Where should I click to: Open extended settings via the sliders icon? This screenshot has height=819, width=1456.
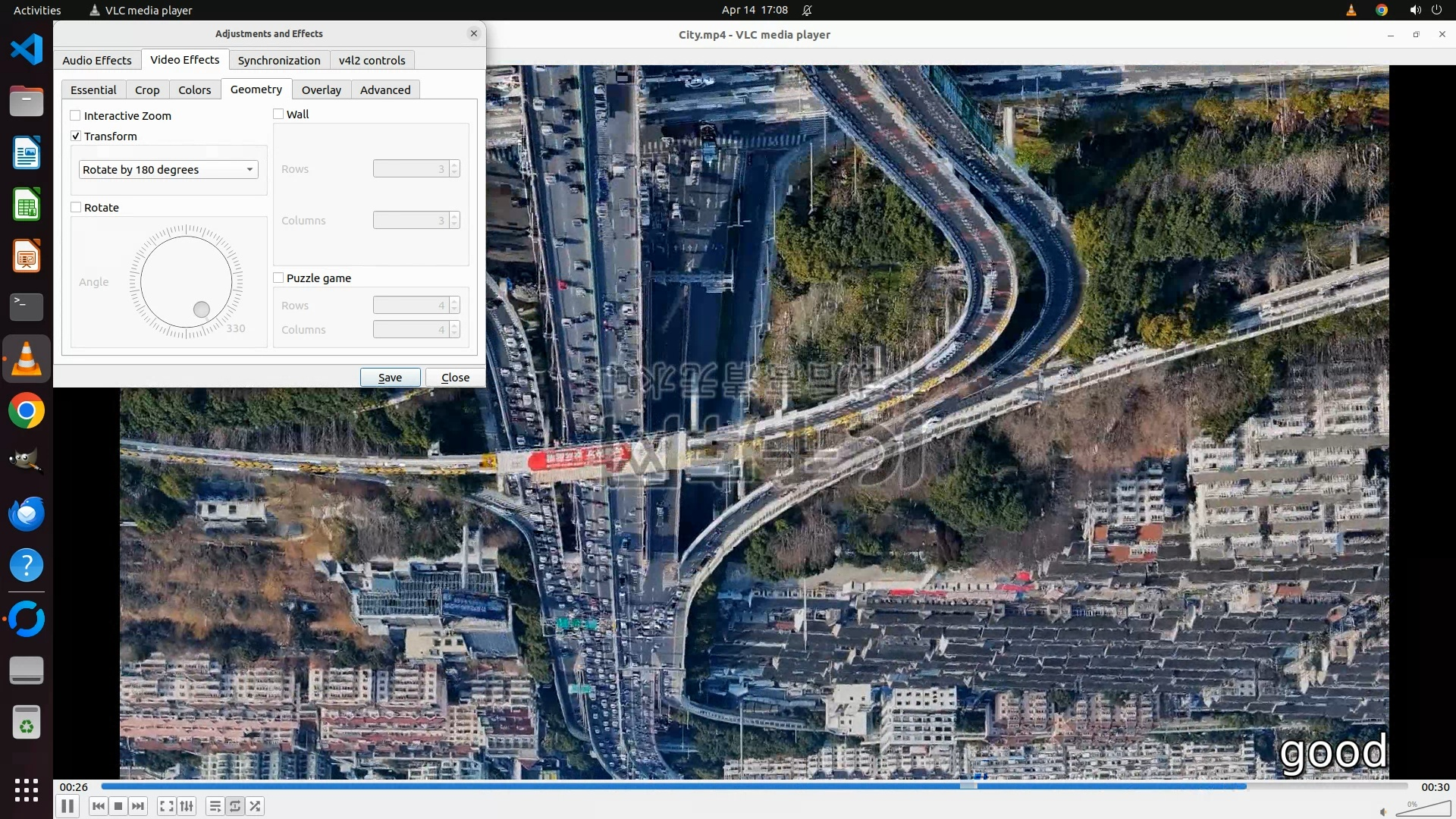click(x=187, y=806)
